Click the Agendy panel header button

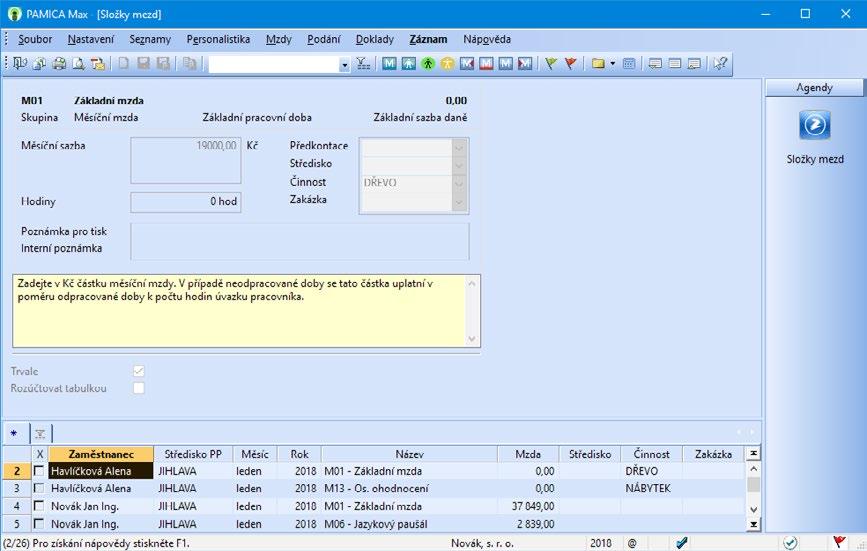[814, 87]
